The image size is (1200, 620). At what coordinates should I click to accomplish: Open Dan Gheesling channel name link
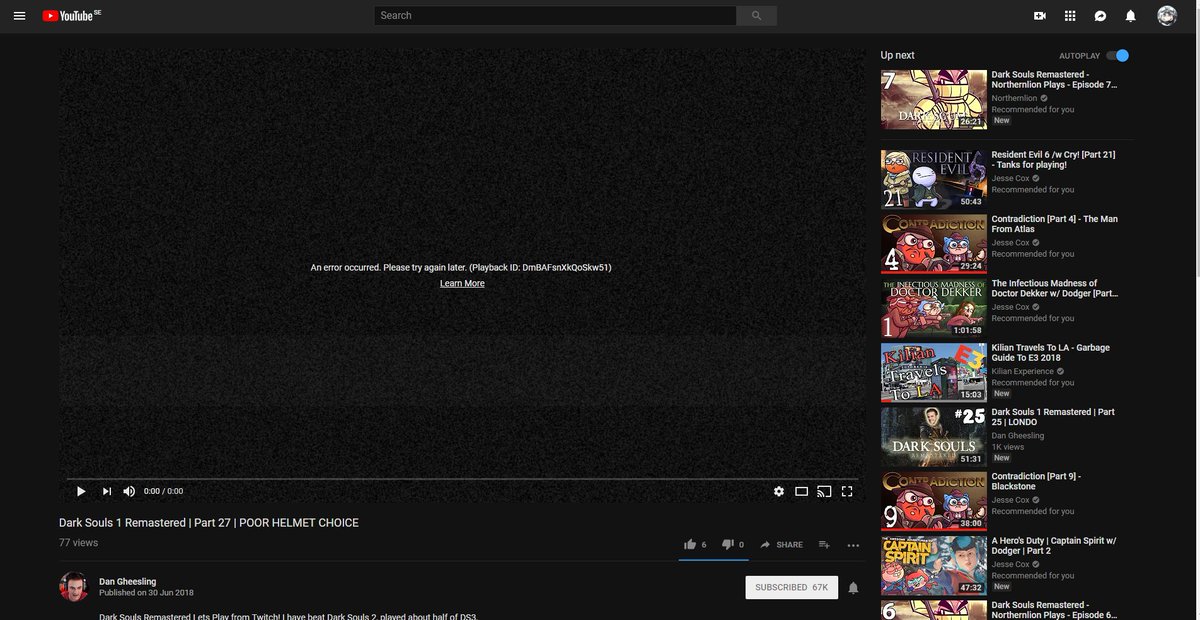coord(127,582)
